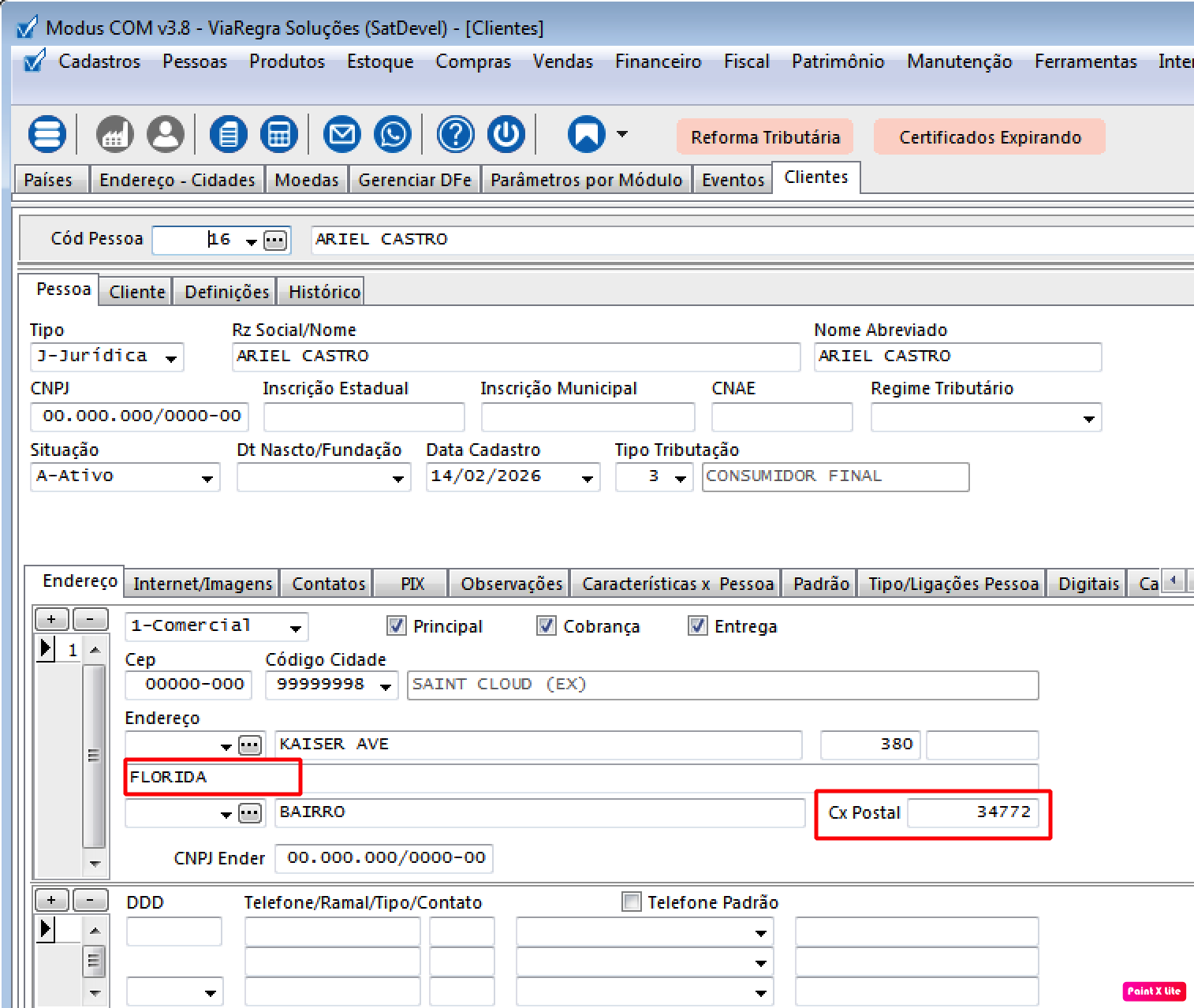Uncheck the Principal address checkbox

coord(397,626)
